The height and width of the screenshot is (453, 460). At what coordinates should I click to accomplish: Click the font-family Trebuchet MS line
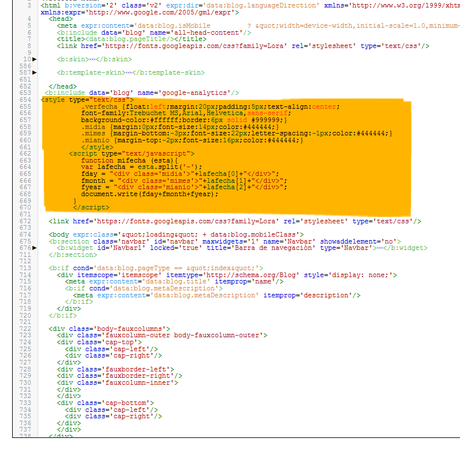(x=186, y=113)
